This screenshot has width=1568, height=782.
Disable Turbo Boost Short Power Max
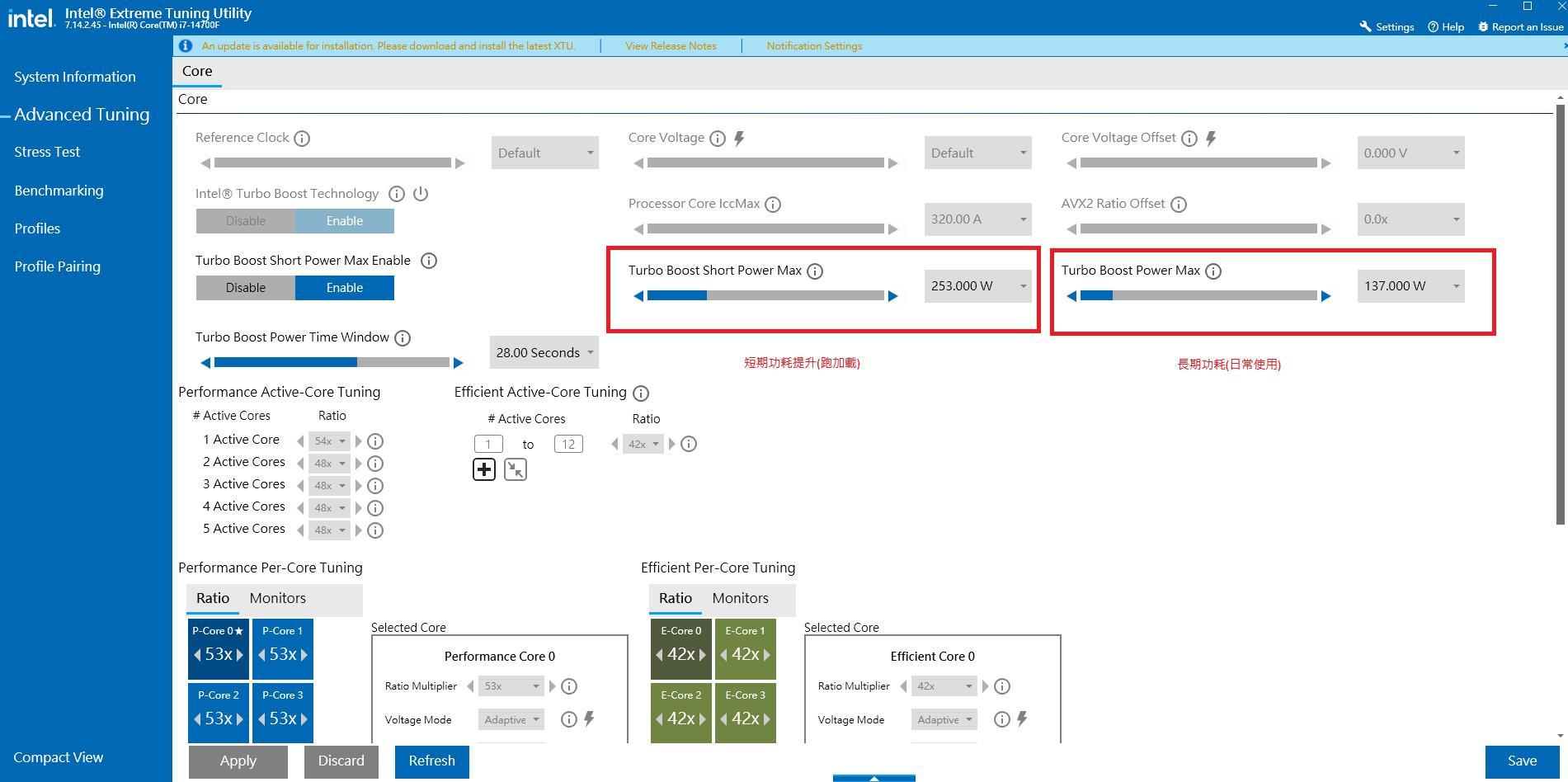click(x=246, y=288)
